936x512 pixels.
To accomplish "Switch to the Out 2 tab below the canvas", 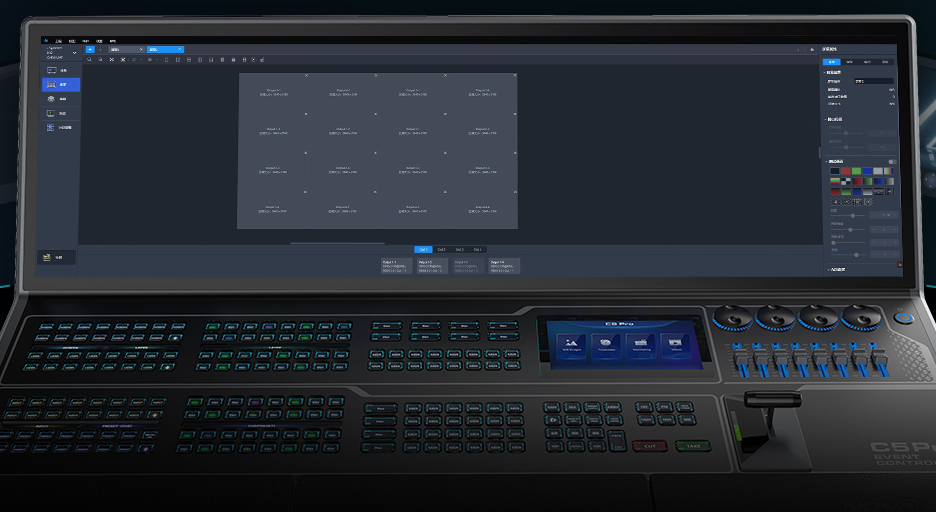I will pos(442,249).
